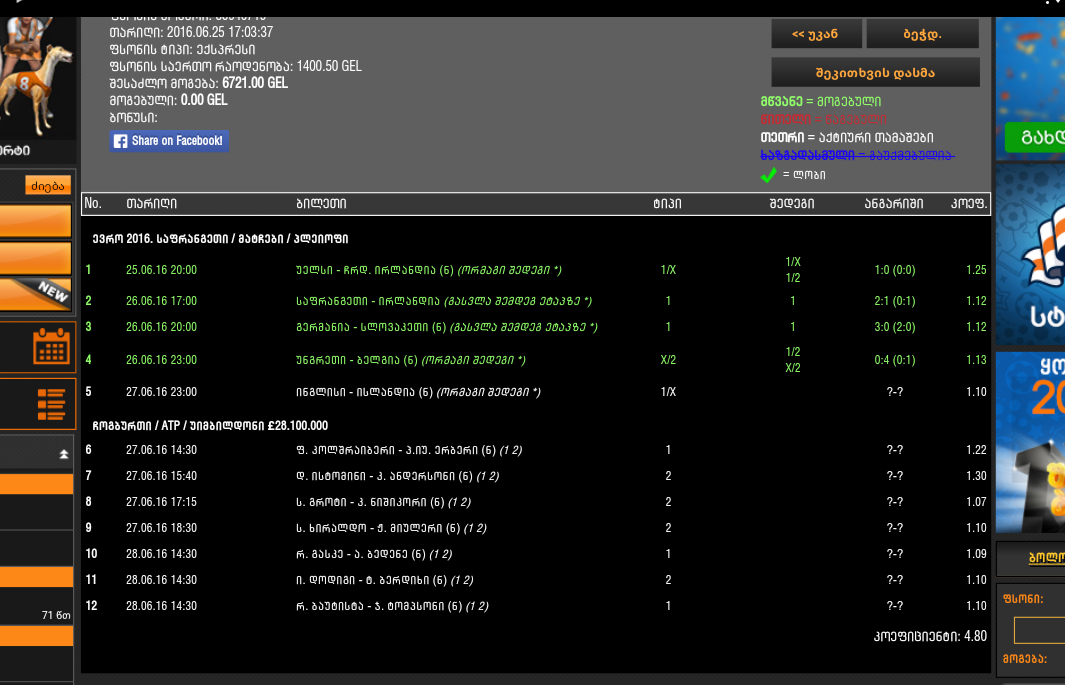Click the 'ბილეთი' ticket column header
The width and height of the screenshot is (1065, 685).
click(x=321, y=204)
